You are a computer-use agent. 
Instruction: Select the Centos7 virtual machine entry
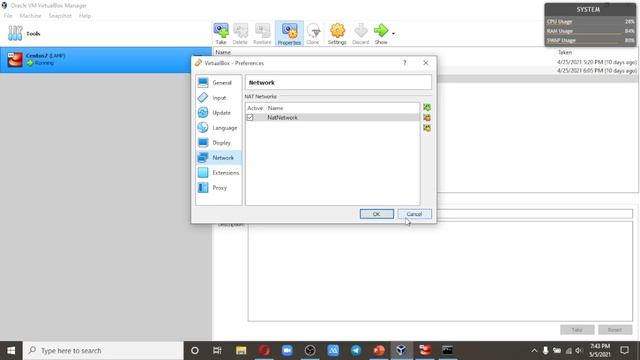point(105,60)
